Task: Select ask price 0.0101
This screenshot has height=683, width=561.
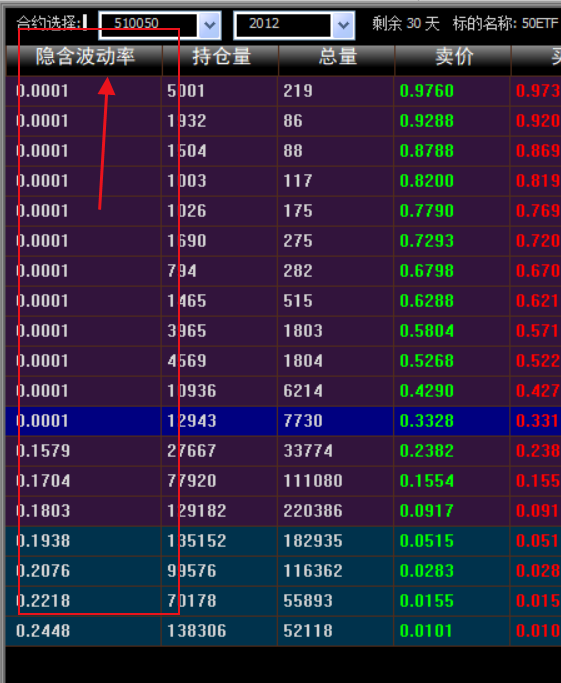Action: point(427,631)
